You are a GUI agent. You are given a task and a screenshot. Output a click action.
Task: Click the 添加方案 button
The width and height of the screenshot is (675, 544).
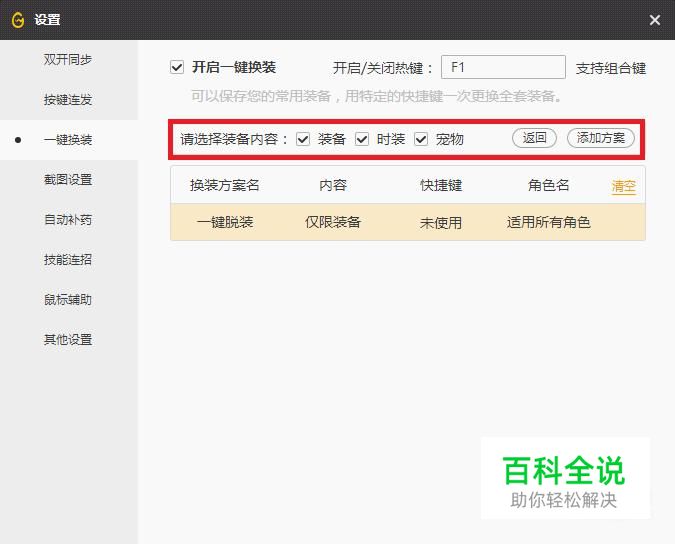point(601,138)
